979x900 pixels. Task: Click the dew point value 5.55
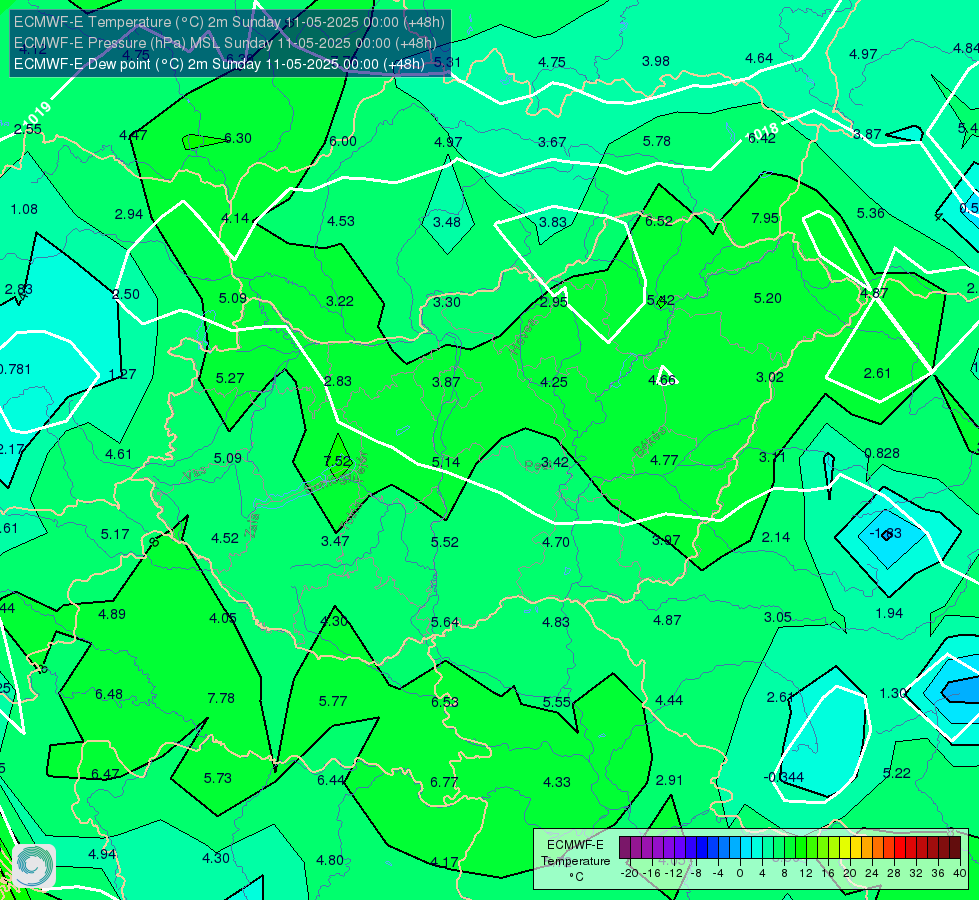556,702
